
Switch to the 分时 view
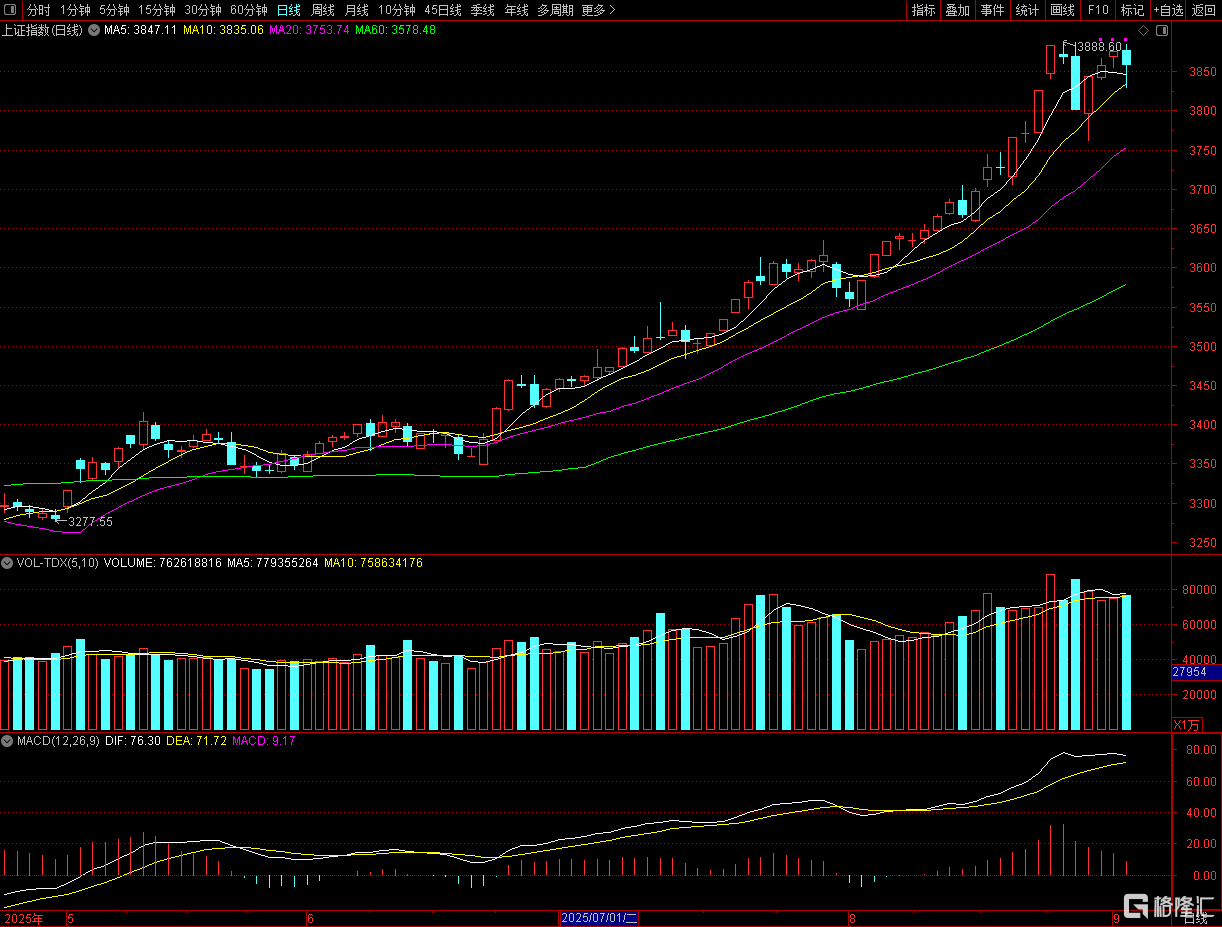point(38,10)
